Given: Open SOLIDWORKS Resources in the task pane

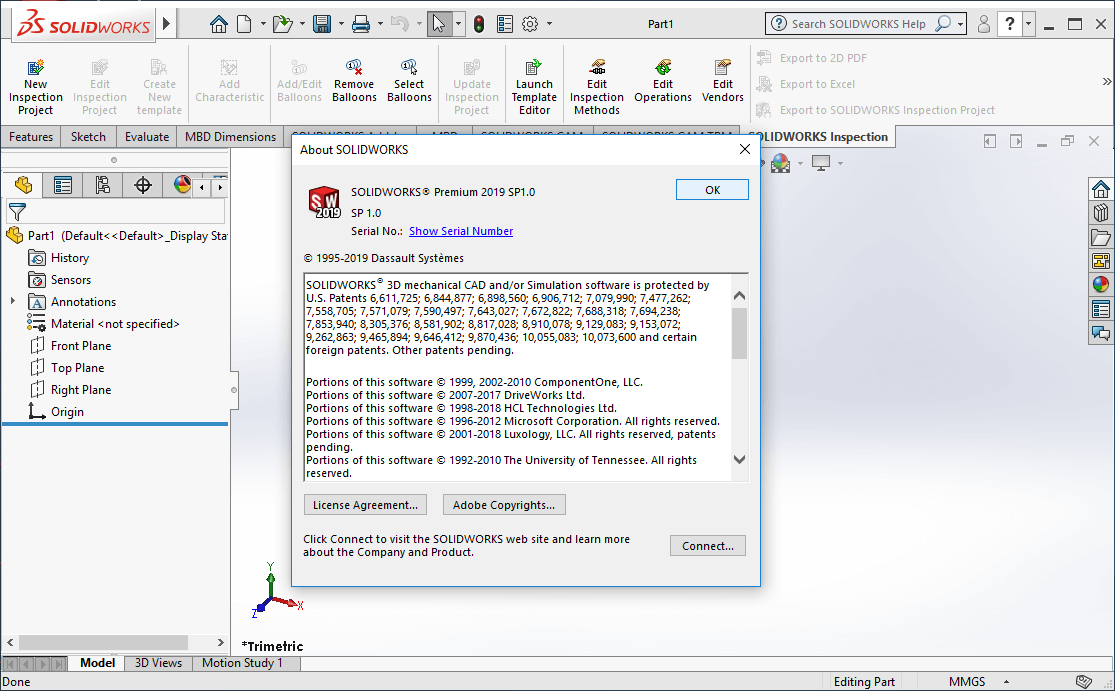Looking at the screenshot, I should click(1101, 189).
